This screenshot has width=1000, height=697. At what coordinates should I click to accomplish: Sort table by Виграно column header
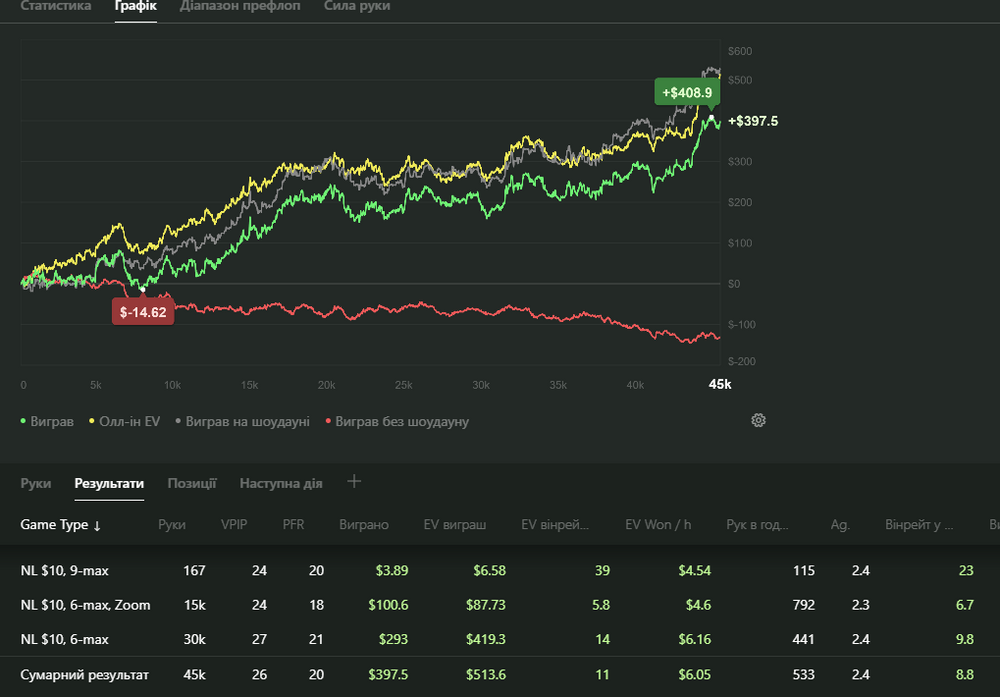tap(364, 525)
